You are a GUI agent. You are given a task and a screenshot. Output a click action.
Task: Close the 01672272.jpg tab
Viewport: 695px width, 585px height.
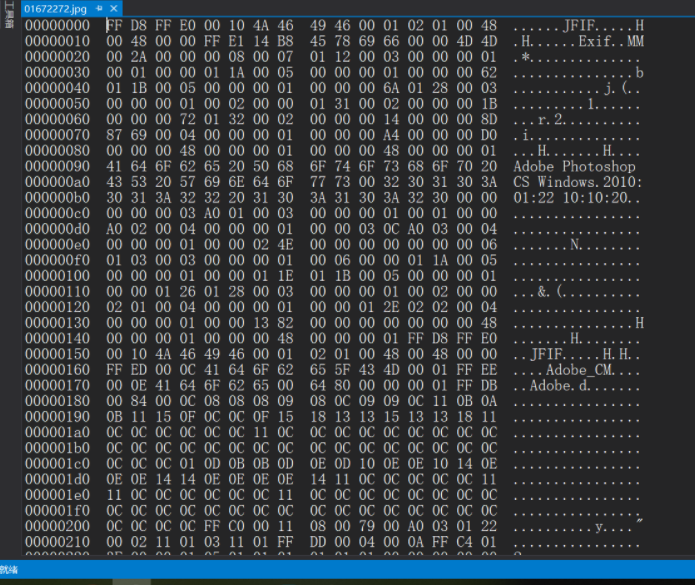tap(114, 8)
